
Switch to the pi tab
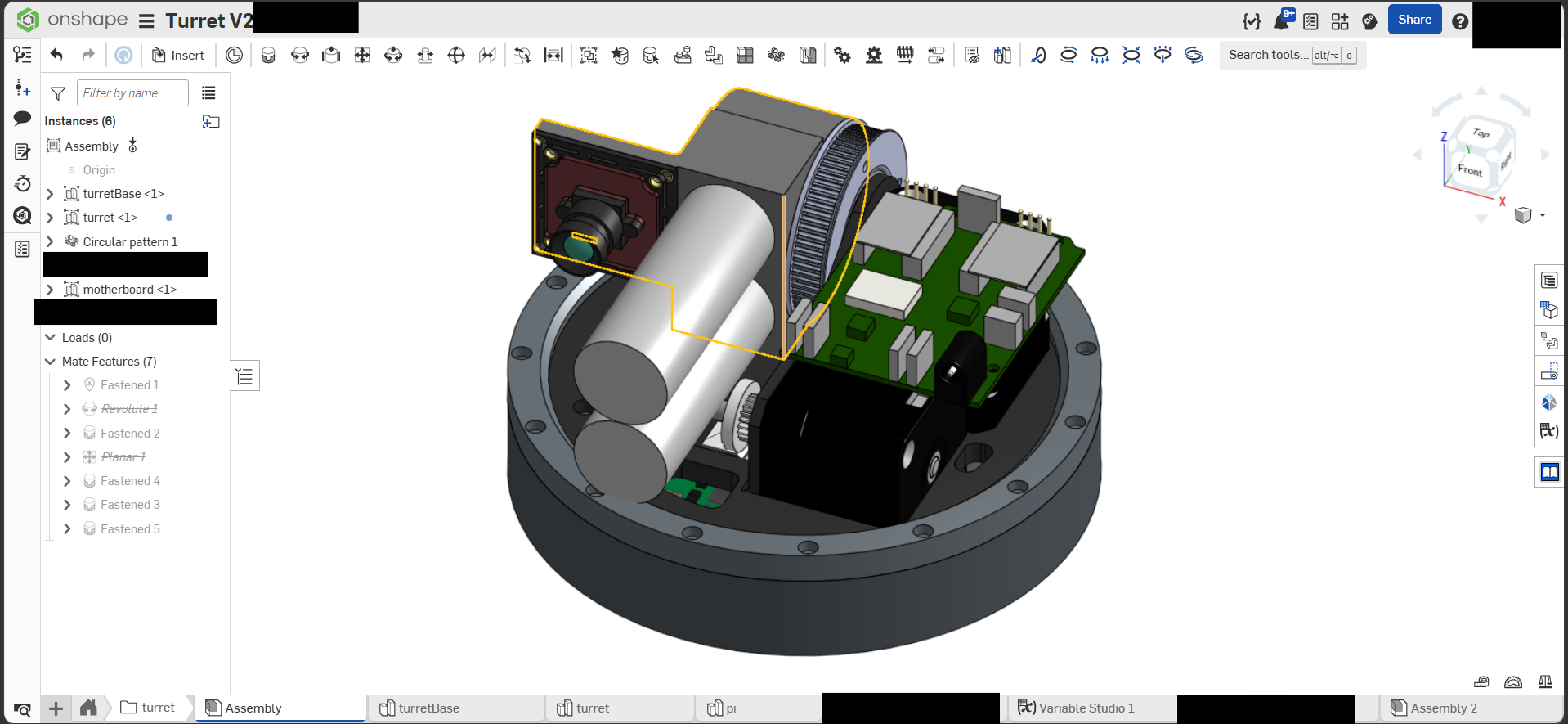(759, 708)
